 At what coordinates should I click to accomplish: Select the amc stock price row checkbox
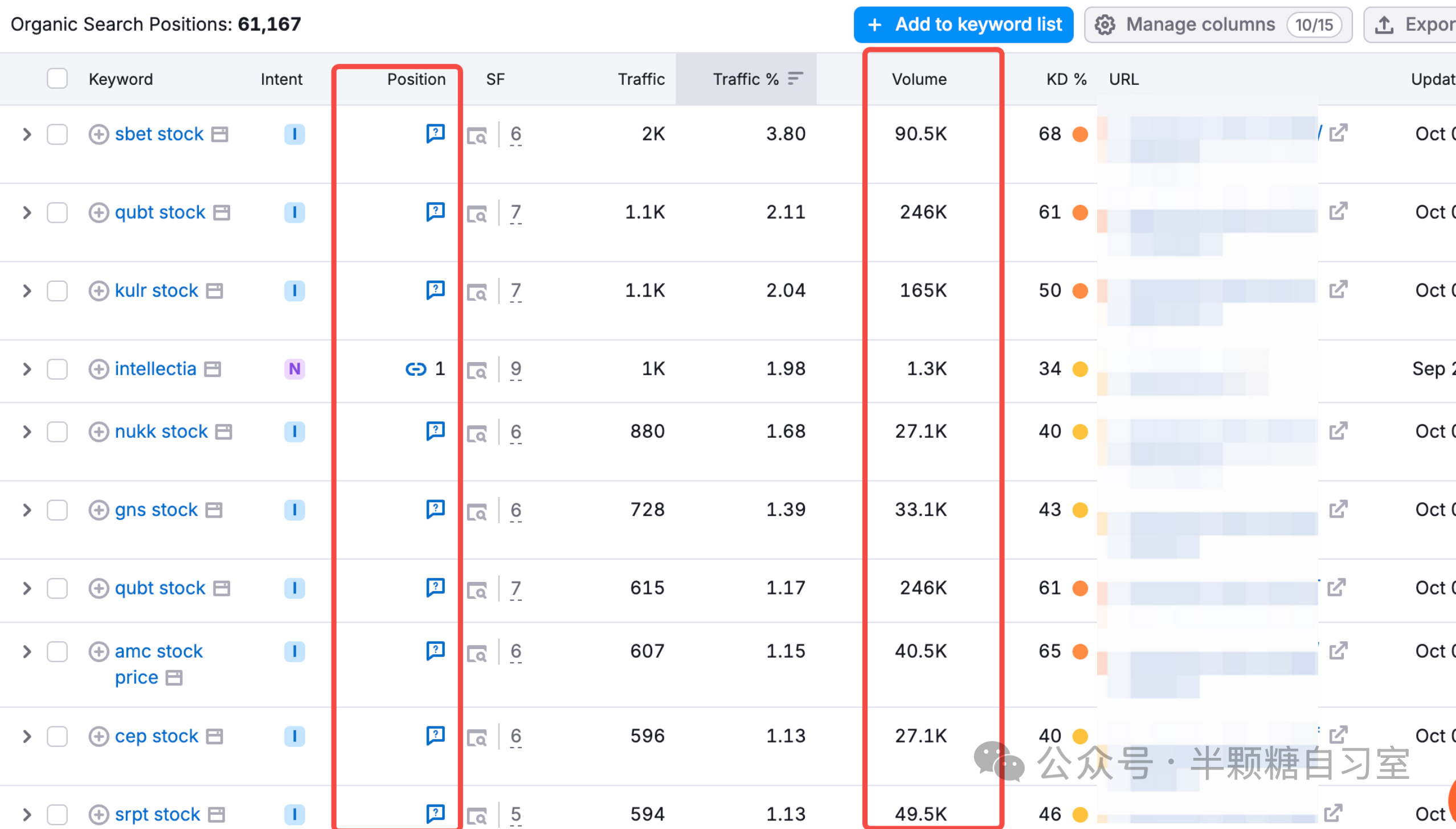pos(57,651)
